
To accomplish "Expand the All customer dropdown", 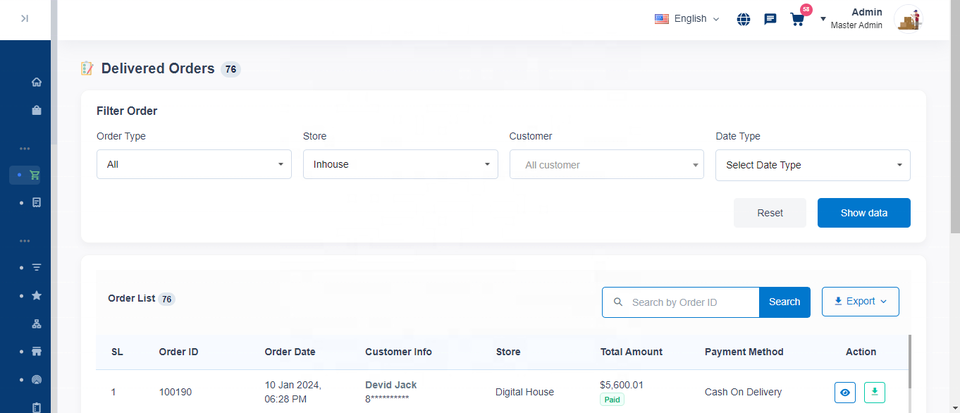I will [x=606, y=165].
